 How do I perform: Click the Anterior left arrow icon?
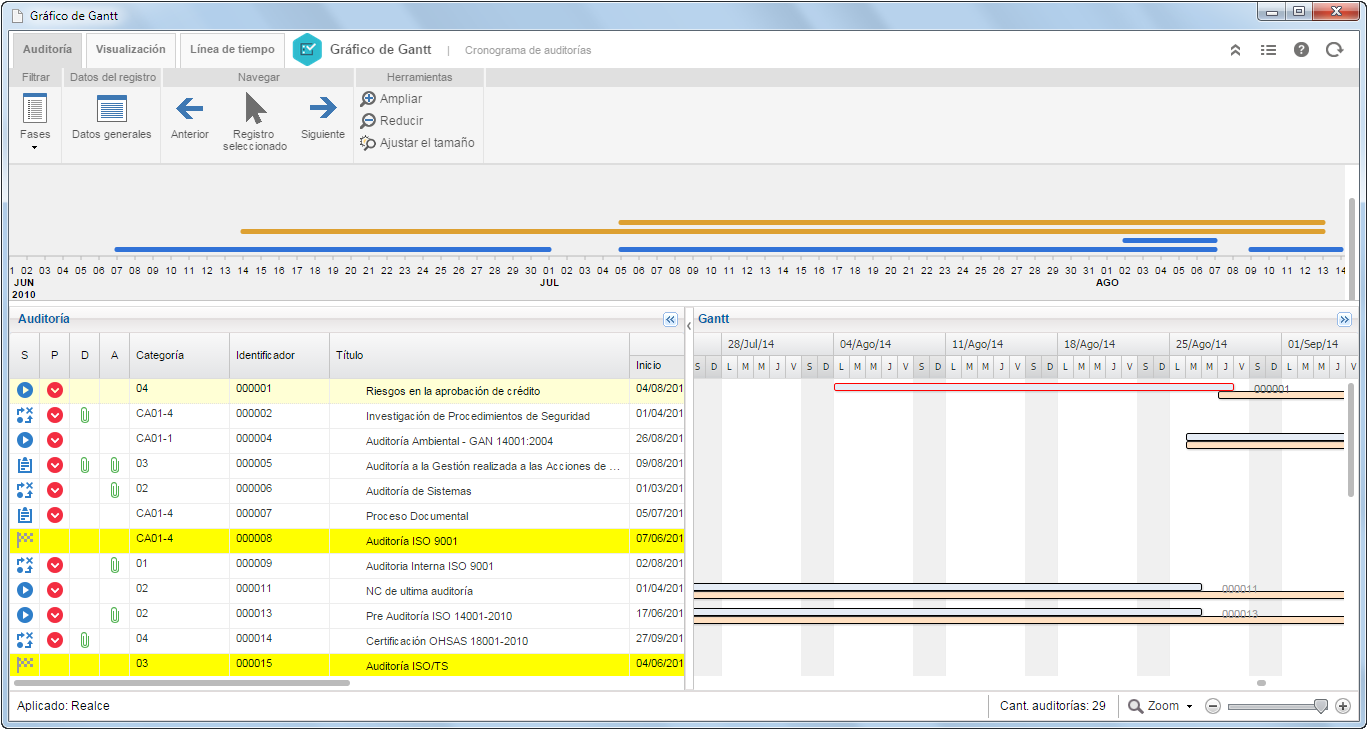[189, 108]
